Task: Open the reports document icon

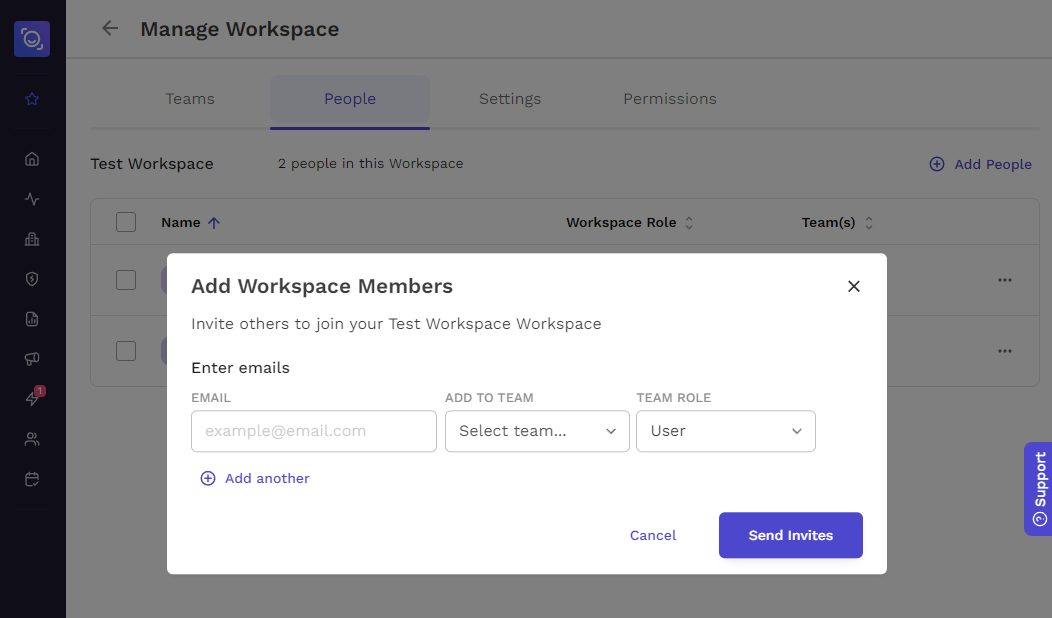Action: [32, 319]
